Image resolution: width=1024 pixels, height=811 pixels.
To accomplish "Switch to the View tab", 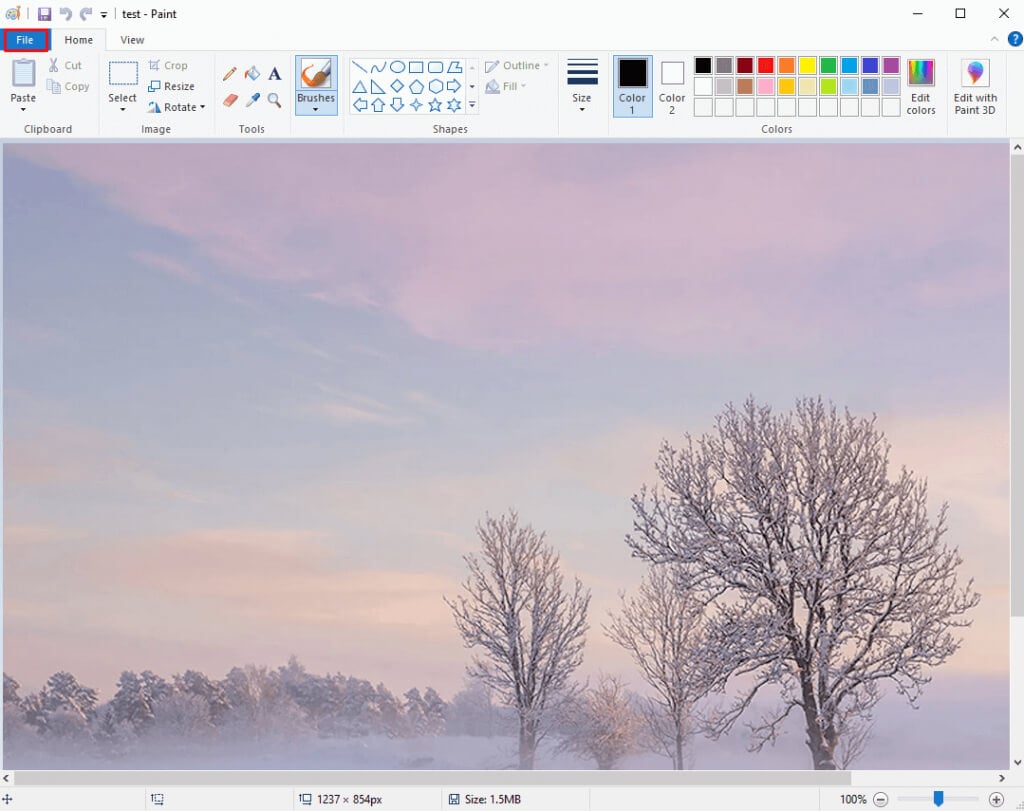I will coord(132,40).
